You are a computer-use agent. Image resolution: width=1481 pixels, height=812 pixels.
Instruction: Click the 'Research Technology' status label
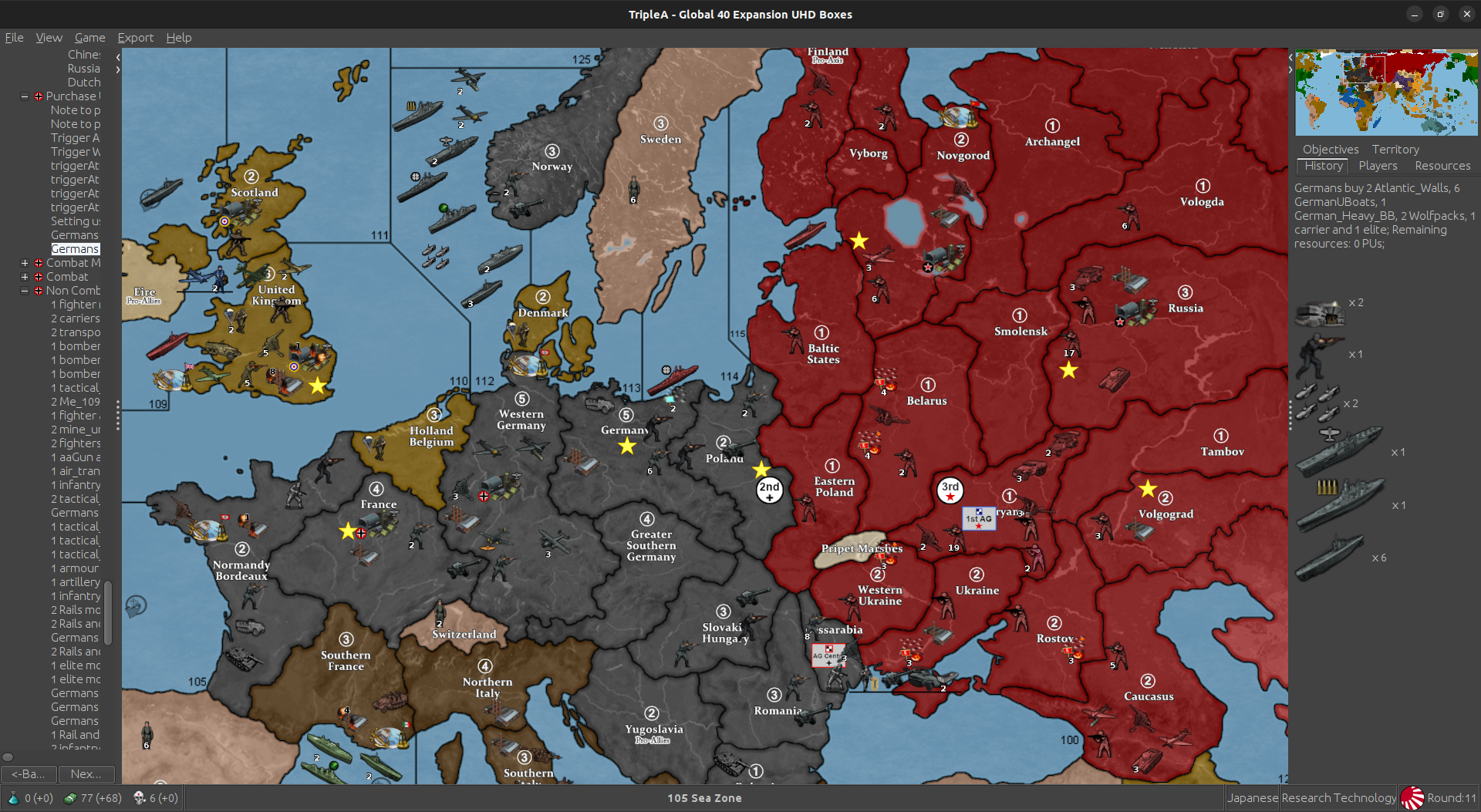click(x=1338, y=798)
